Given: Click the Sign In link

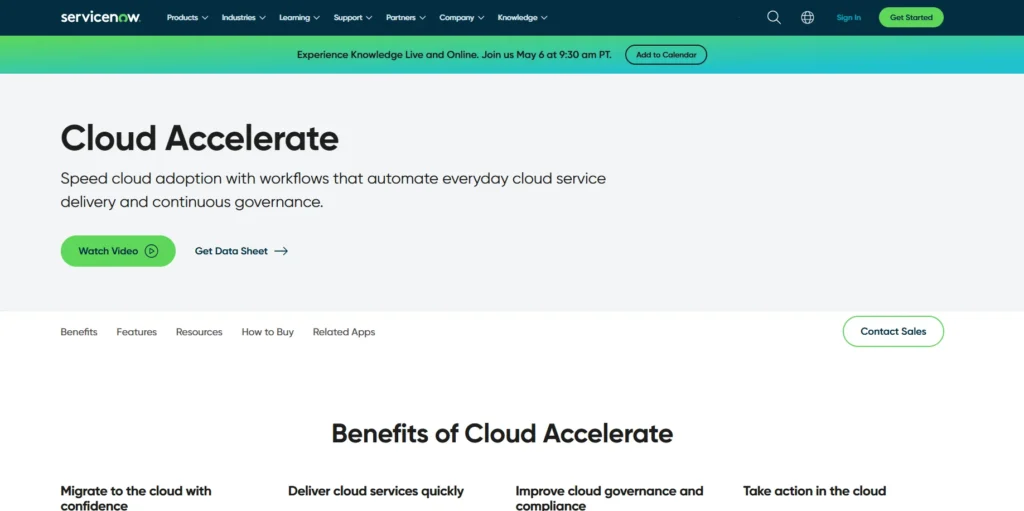Looking at the screenshot, I should [x=848, y=18].
